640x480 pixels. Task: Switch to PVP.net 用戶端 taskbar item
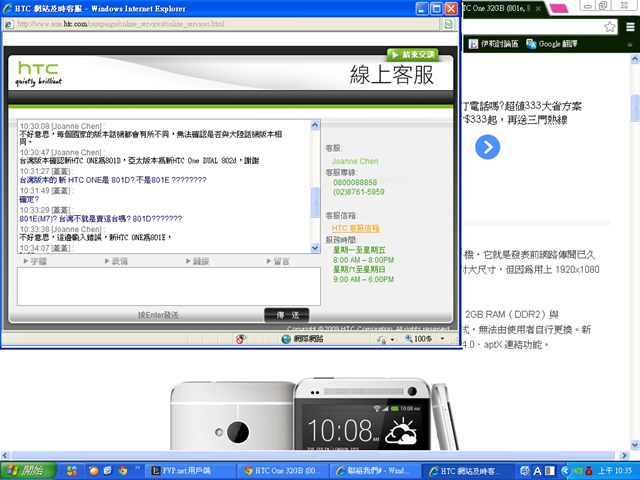[191, 471]
